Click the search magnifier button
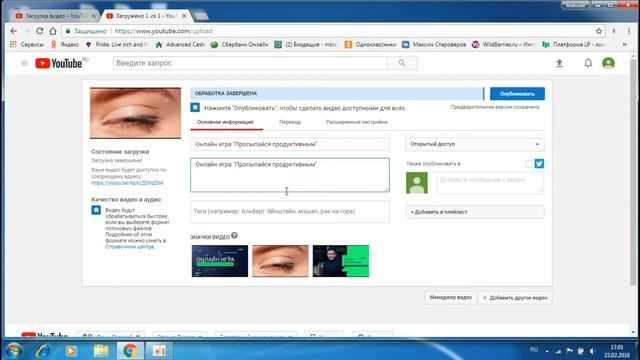Viewport: 640px width, 360px height. pyautogui.click(x=402, y=63)
